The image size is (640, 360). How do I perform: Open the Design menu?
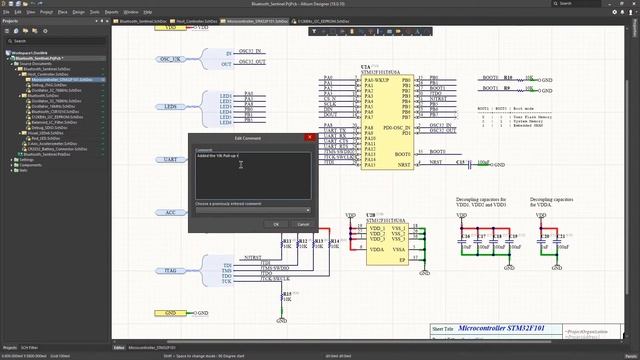point(78,12)
